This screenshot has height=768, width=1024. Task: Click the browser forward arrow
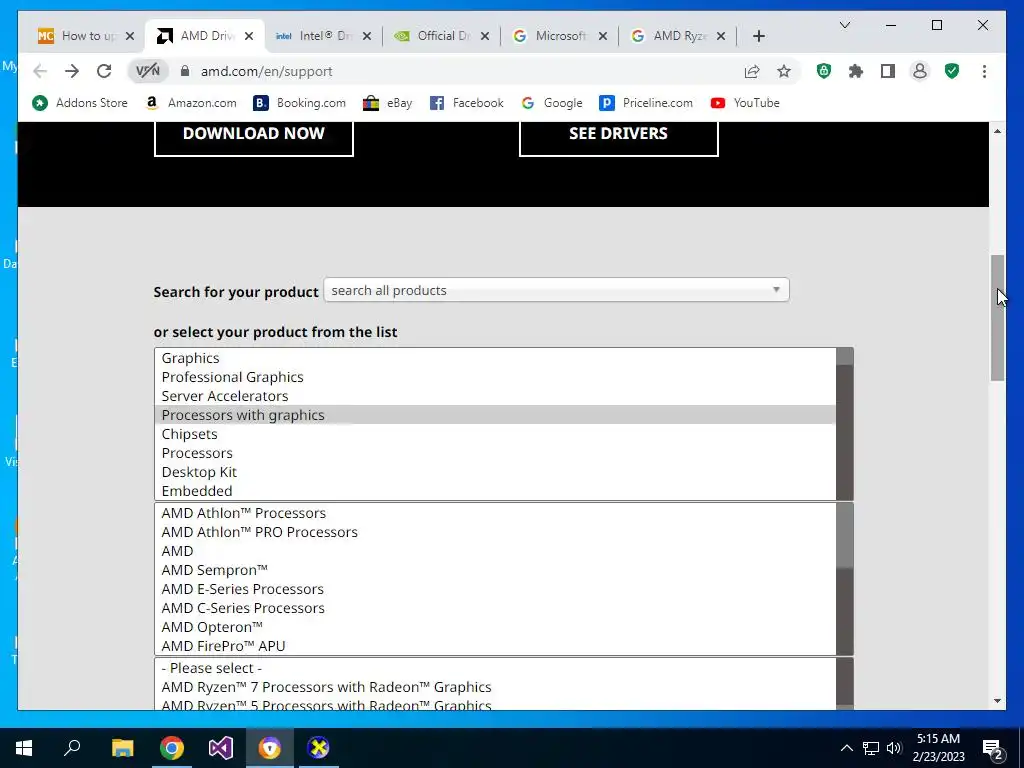point(72,71)
